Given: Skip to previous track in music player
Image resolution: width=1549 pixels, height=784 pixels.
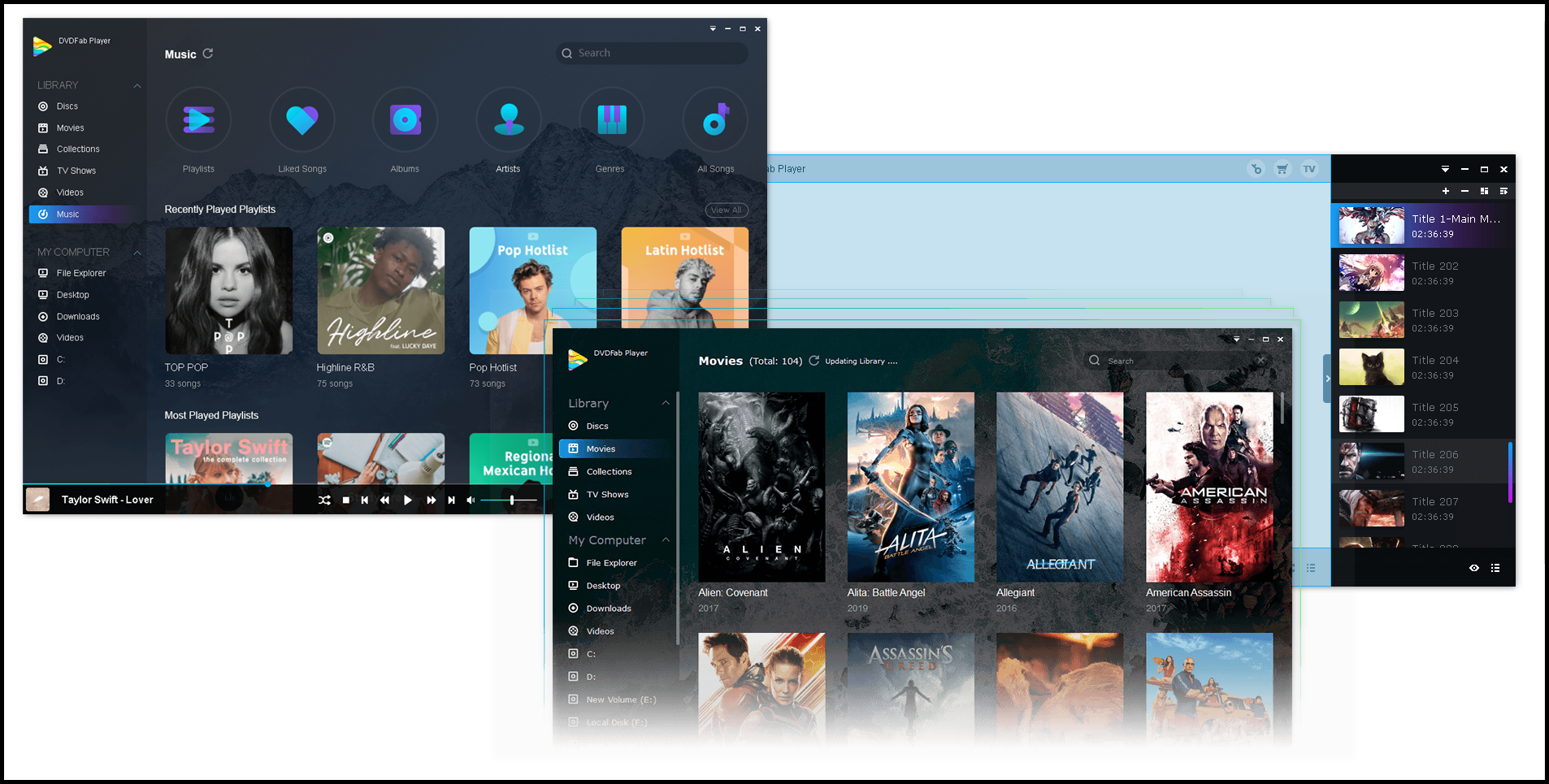Looking at the screenshot, I should pos(365,500).
